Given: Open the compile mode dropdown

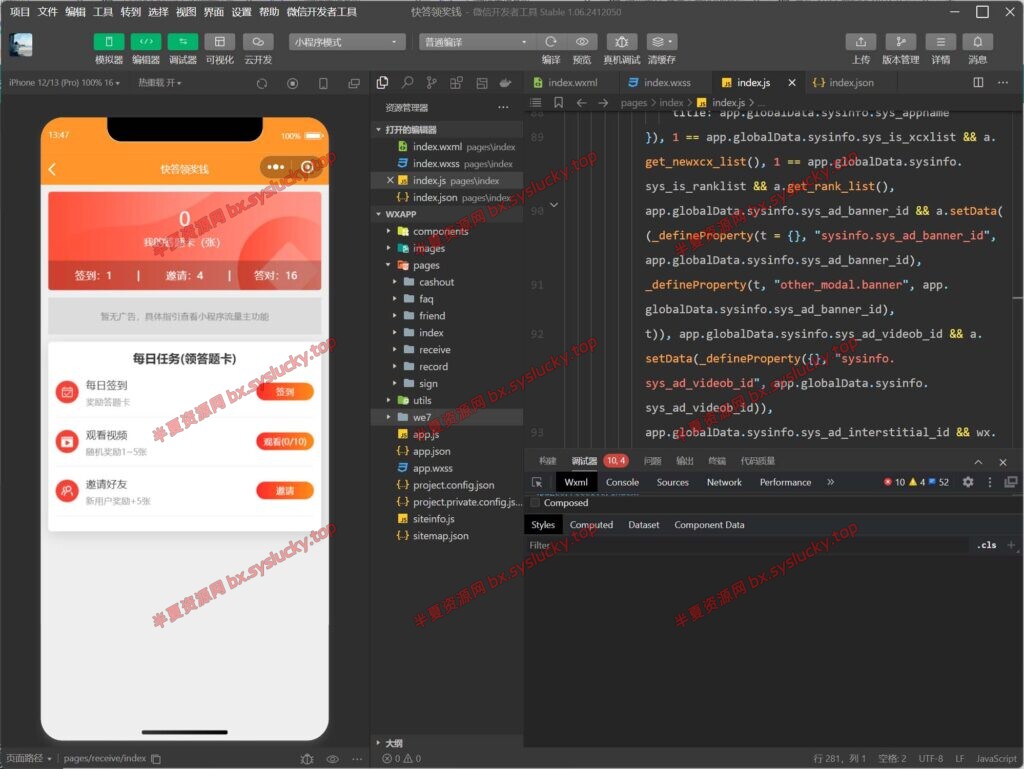Looking at the screenshot, I should tap(475, 42).
